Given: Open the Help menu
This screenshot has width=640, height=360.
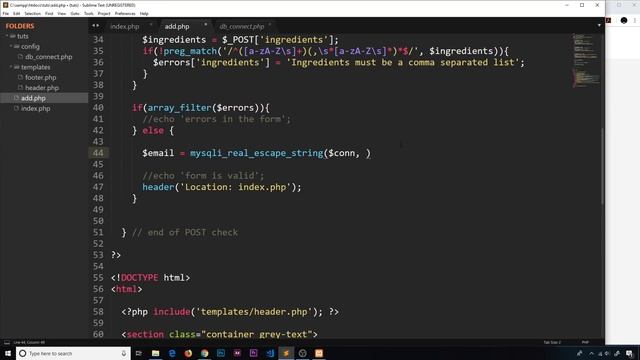Looking at the screenshot, I should tap(144, 13).
